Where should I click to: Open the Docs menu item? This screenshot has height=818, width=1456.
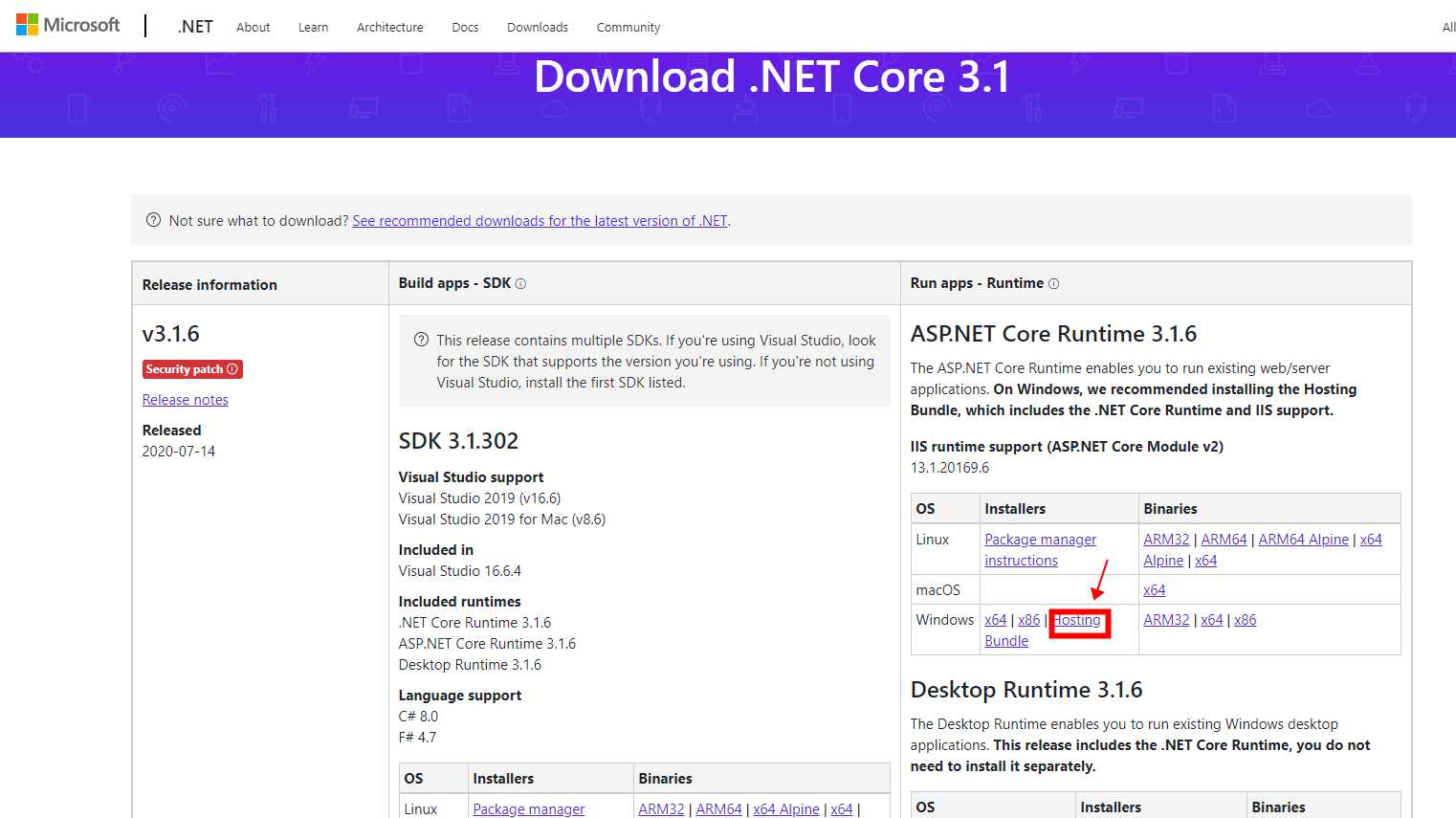pos(465,28)
